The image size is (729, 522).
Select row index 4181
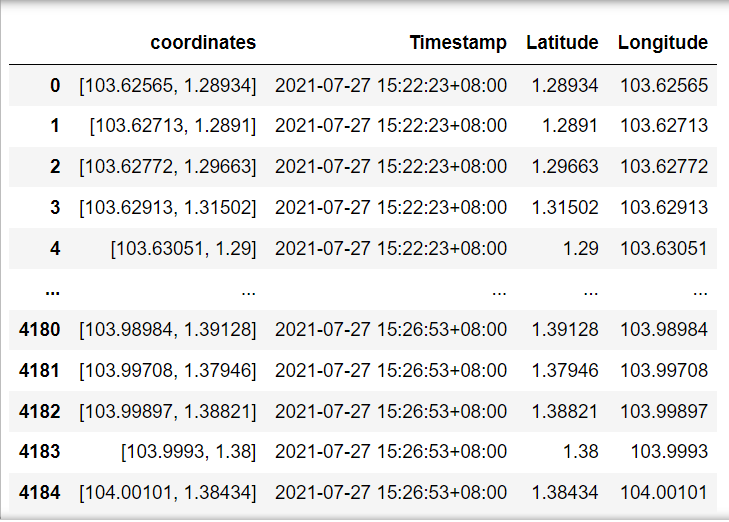pos(40,370)
